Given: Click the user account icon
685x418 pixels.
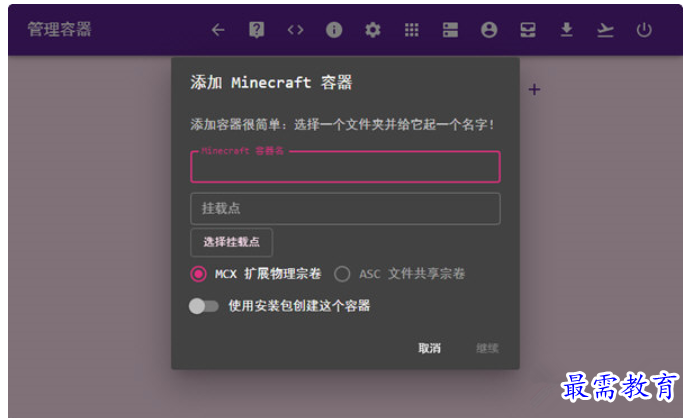Looking at the screenshot, I should coord(489,30).
